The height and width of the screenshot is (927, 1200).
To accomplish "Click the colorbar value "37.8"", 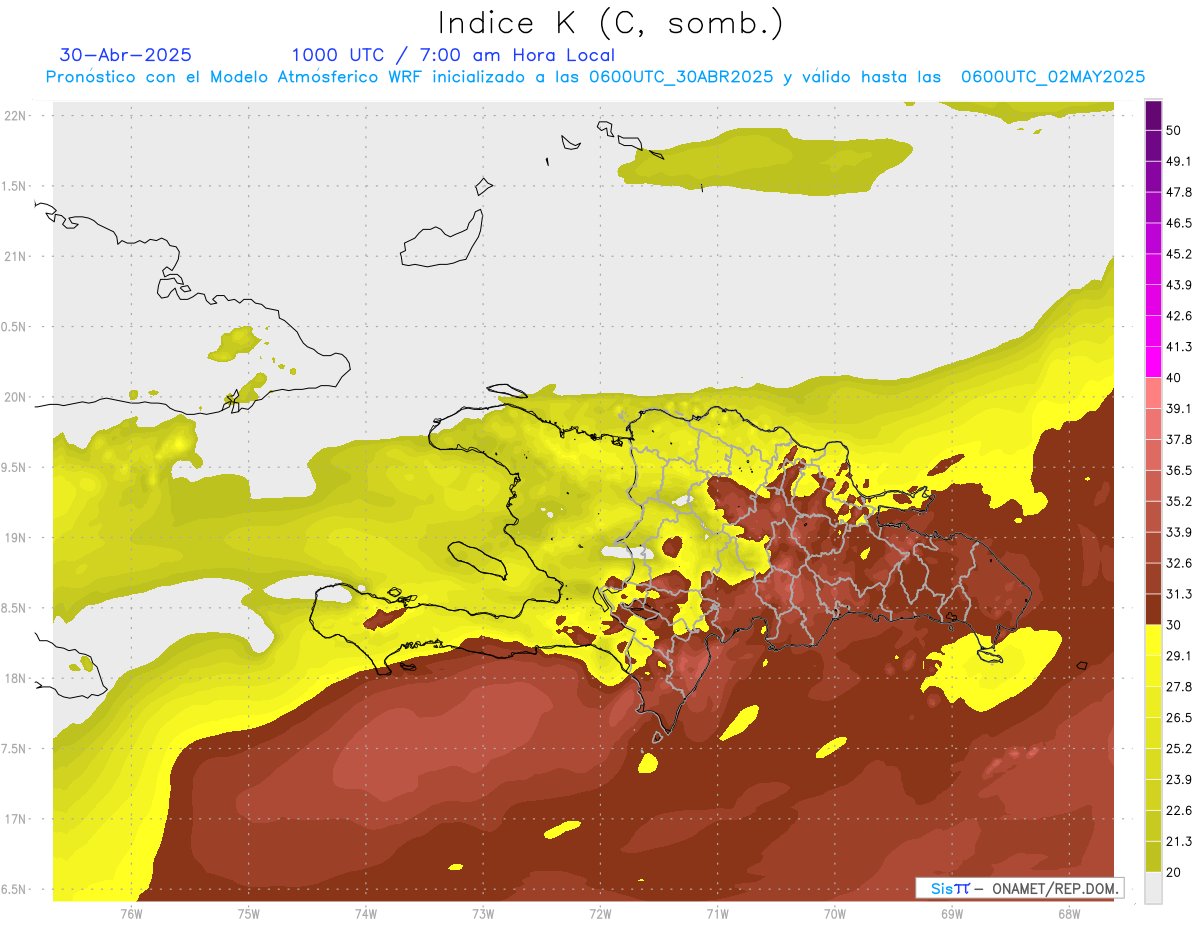I will 1180,440.
